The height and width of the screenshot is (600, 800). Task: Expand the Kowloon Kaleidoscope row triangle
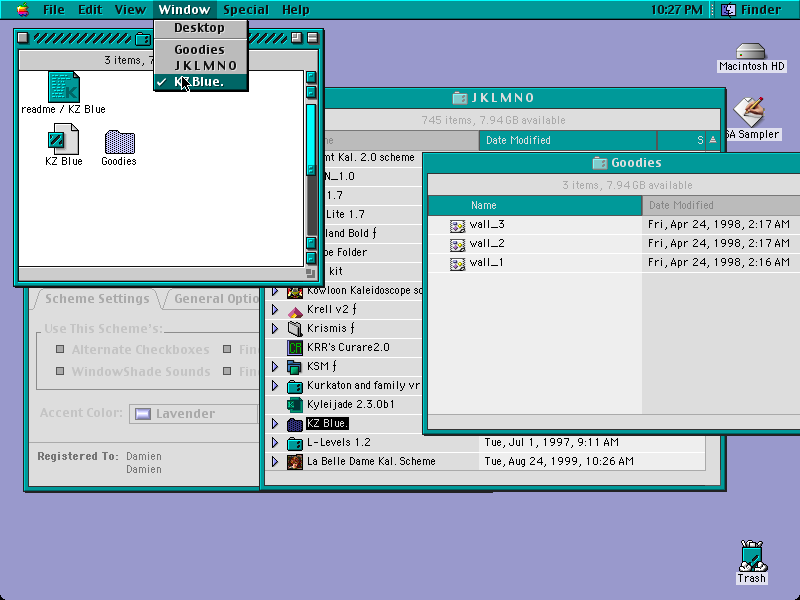coord(275,291)
